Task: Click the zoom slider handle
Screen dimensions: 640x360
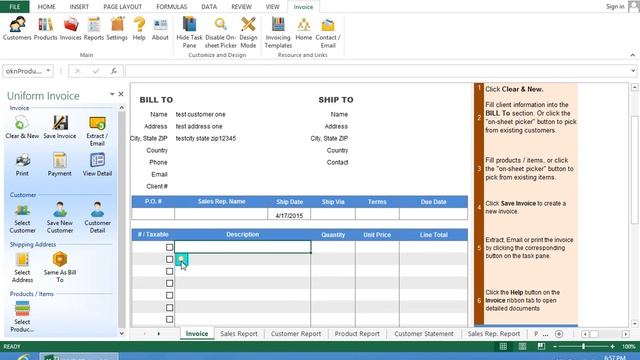Action: (x=584, y=346)
